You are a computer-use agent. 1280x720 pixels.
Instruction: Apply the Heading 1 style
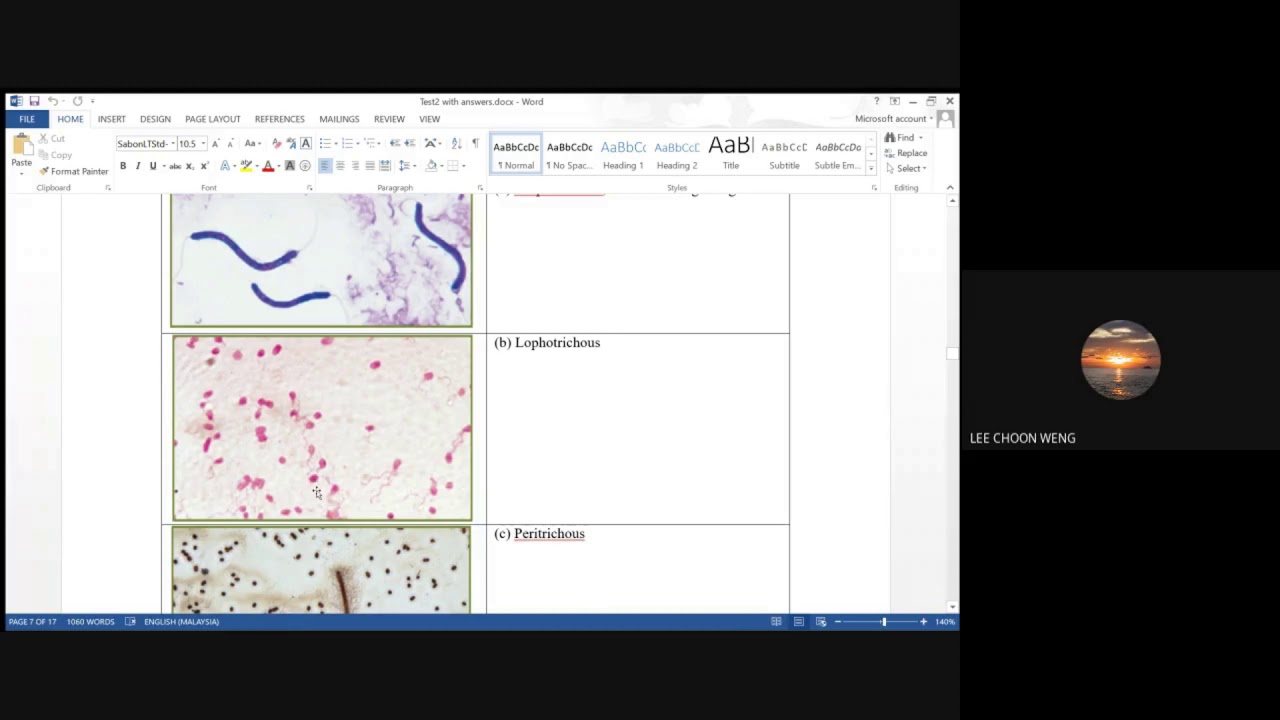click(623, 154)
